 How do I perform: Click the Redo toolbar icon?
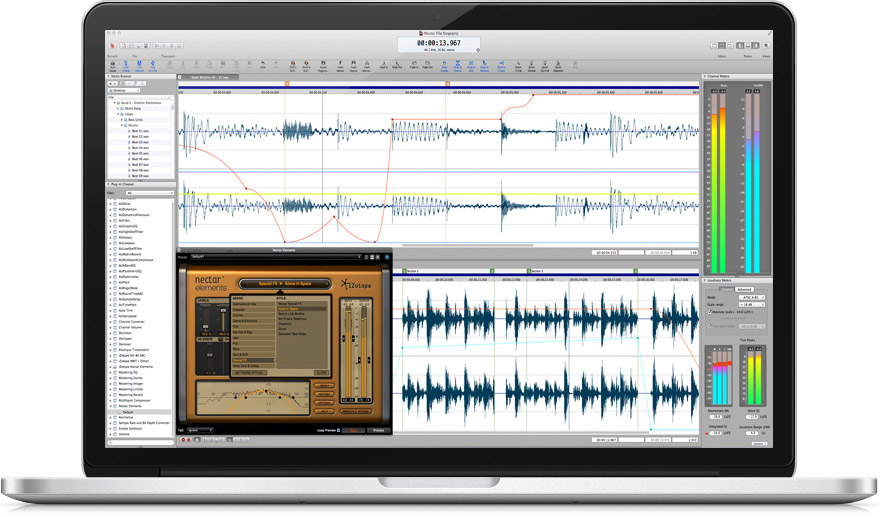pos(276,65)
